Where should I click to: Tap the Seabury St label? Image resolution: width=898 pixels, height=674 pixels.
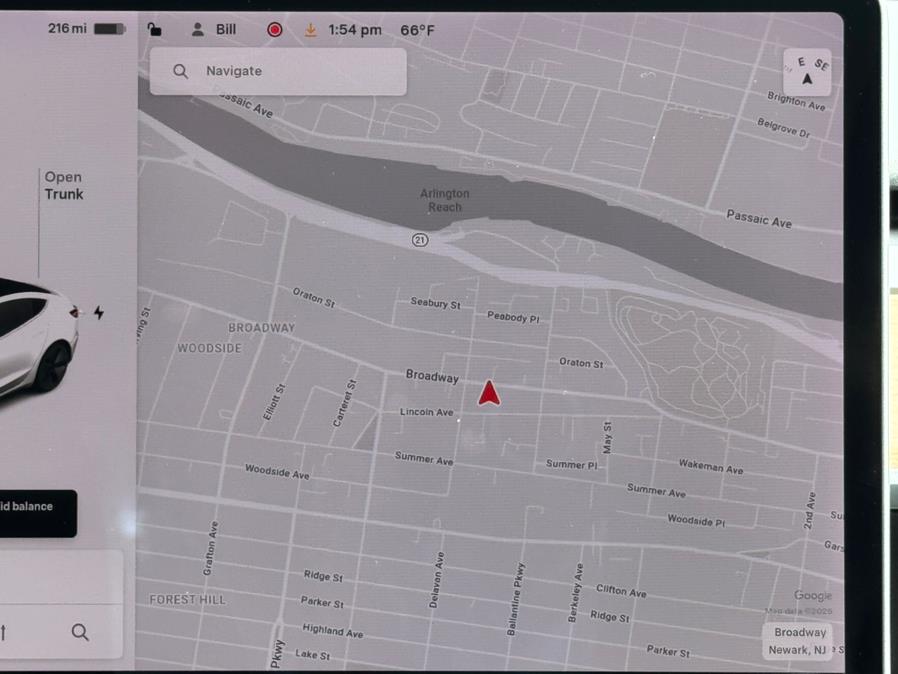(x=435, y=303)
